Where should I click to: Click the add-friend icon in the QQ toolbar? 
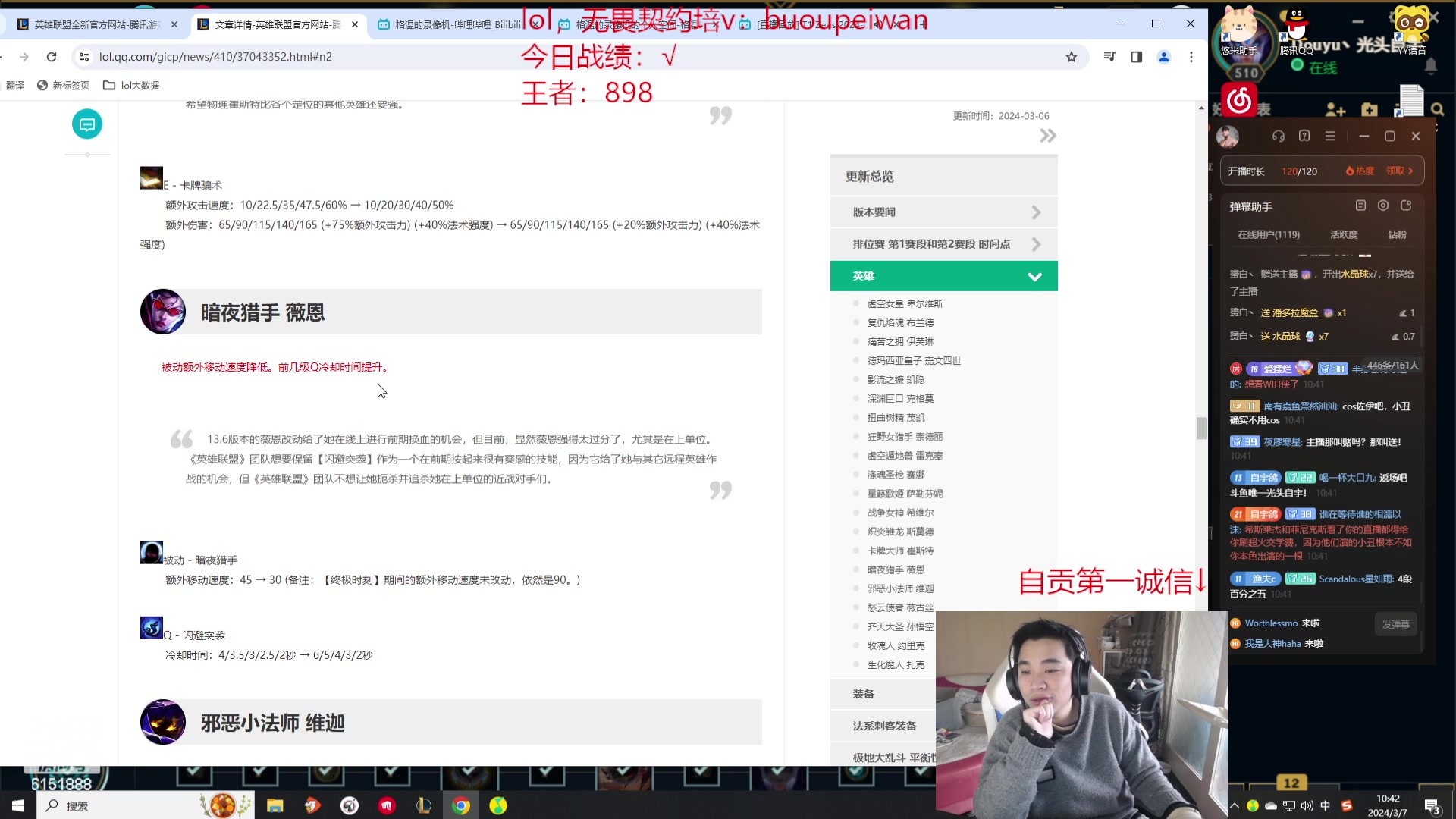tap(1336, 110)
